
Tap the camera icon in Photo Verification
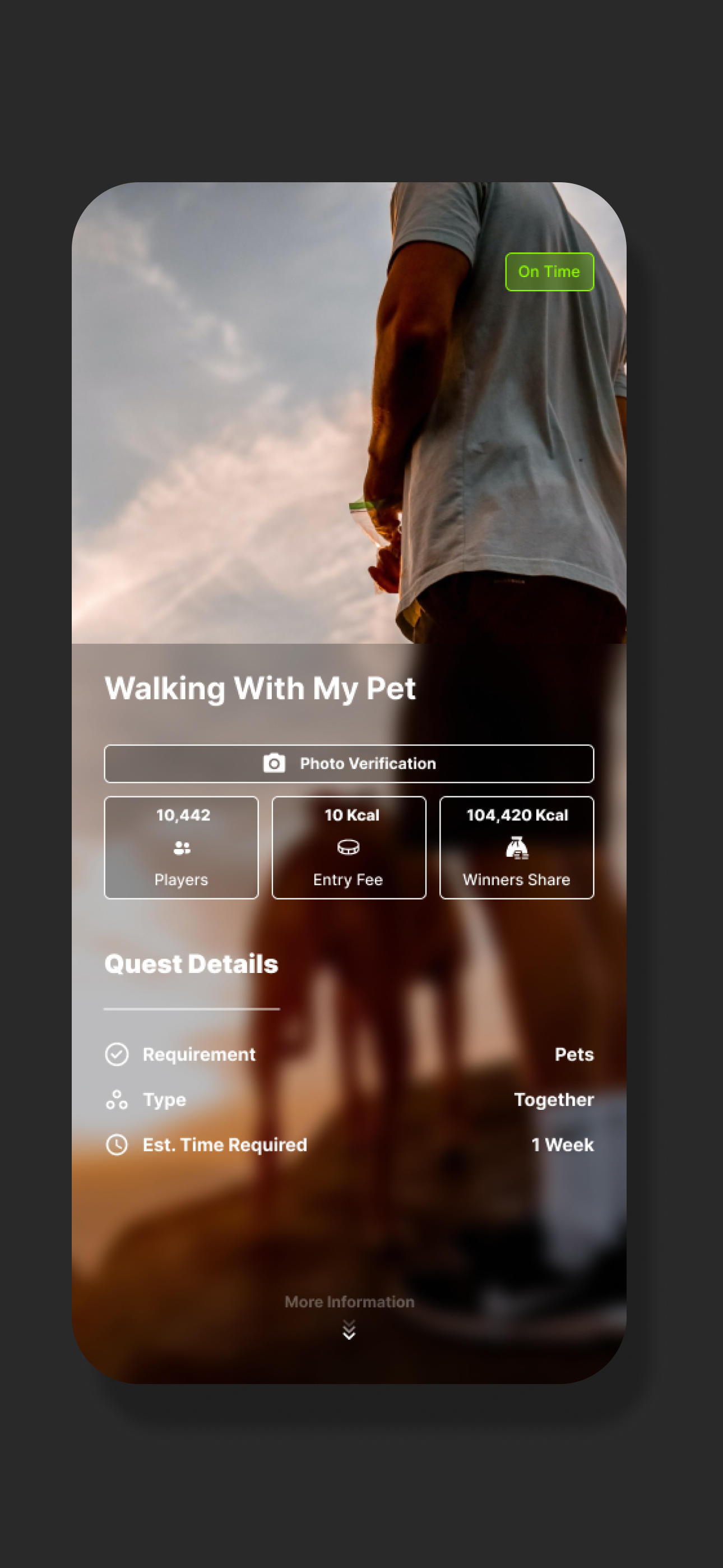(274, 763)
